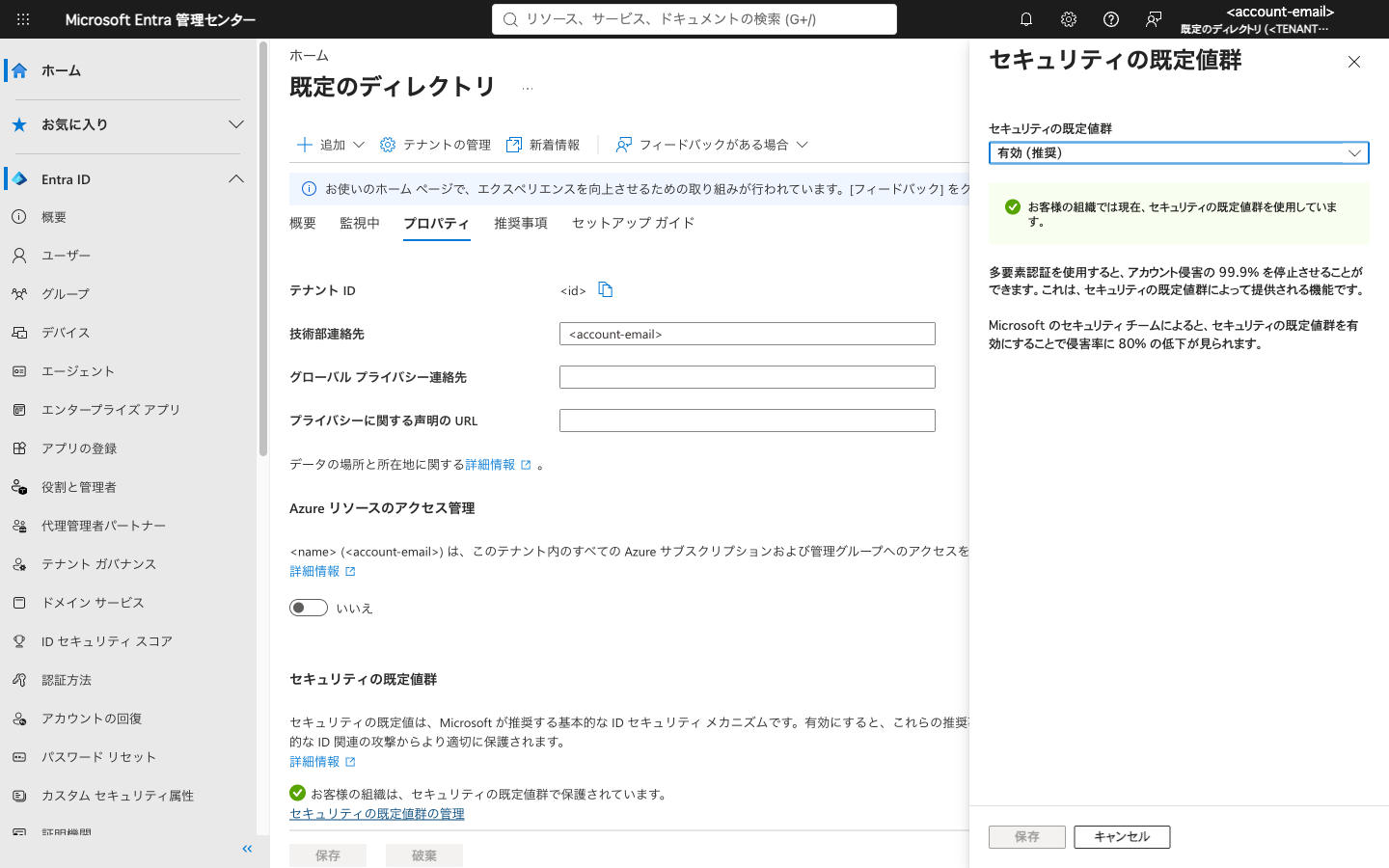Click the プライバシーに関する声明の URL field

click(x=748, y=420)
